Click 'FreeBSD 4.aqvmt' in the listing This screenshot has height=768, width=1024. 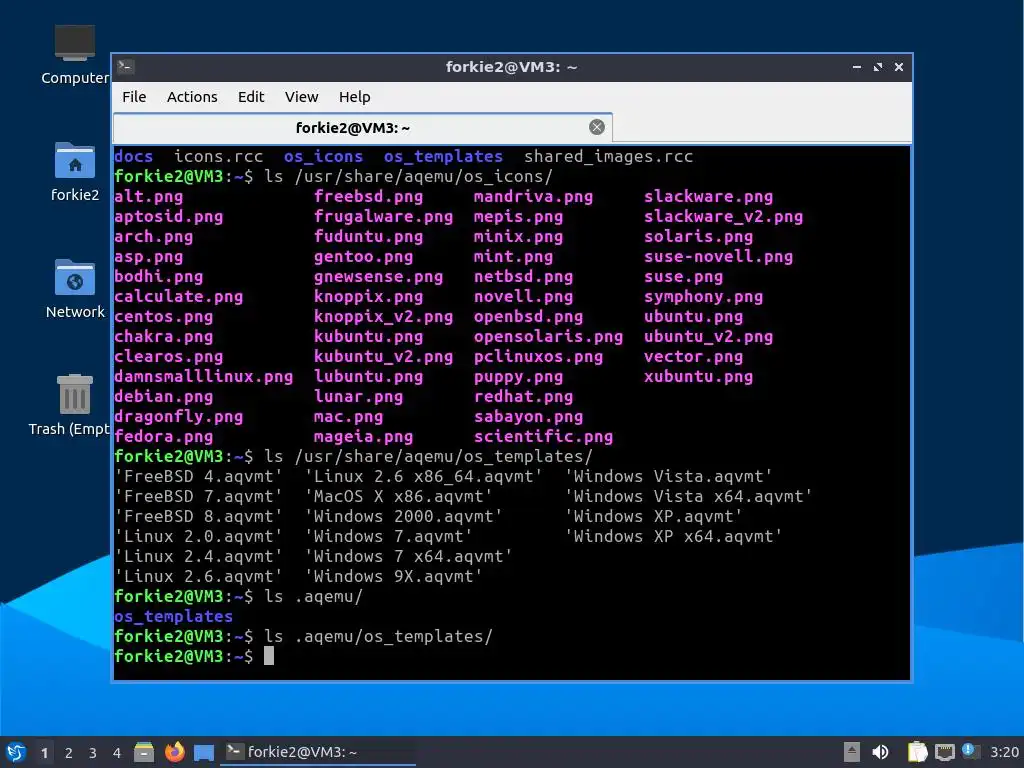click(198, 477)
